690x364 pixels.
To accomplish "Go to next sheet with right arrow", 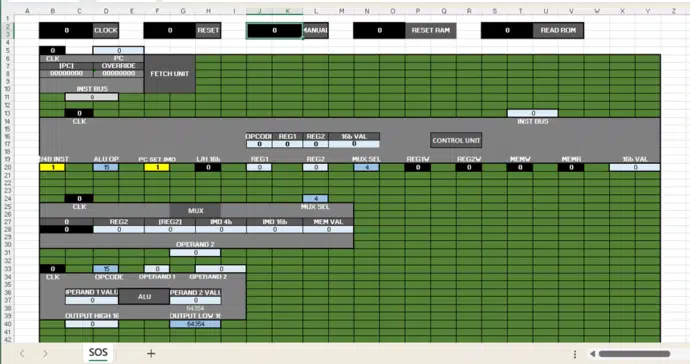I will [x=45, y=353].
